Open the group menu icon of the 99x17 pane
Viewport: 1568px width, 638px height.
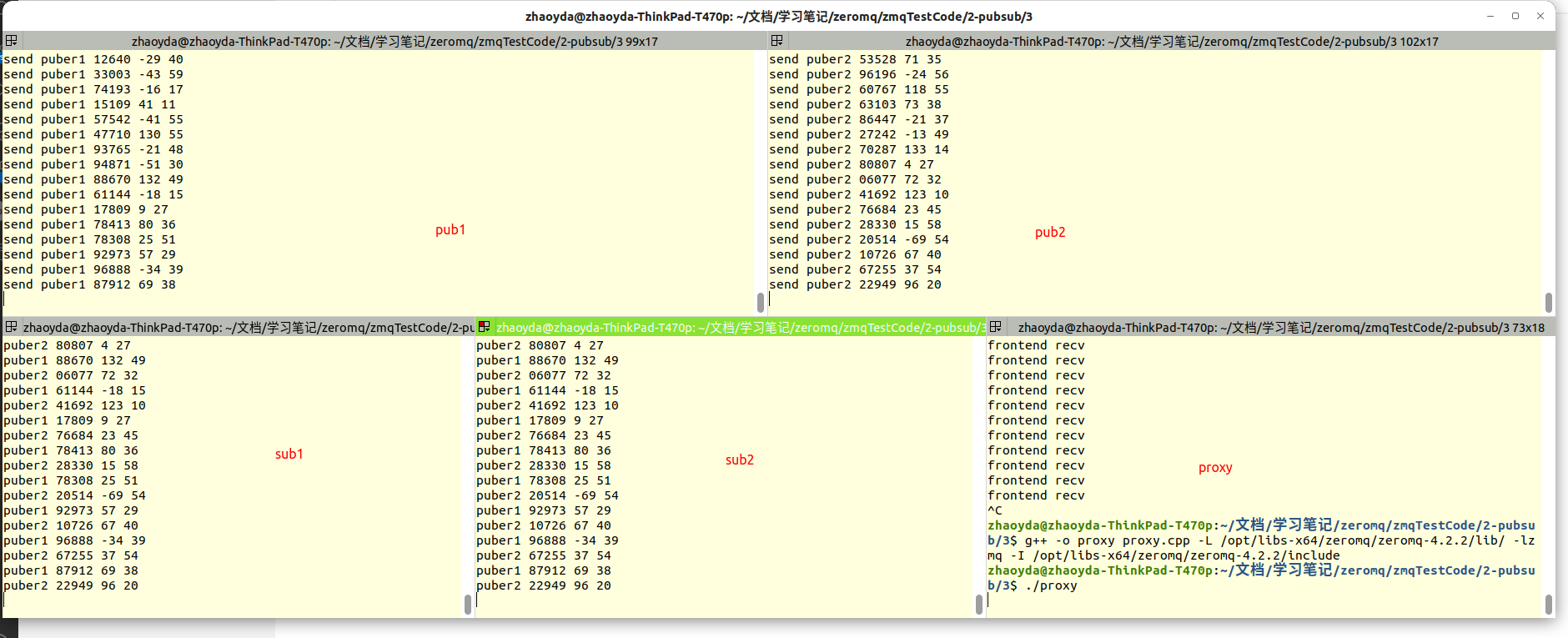point(11,41)
